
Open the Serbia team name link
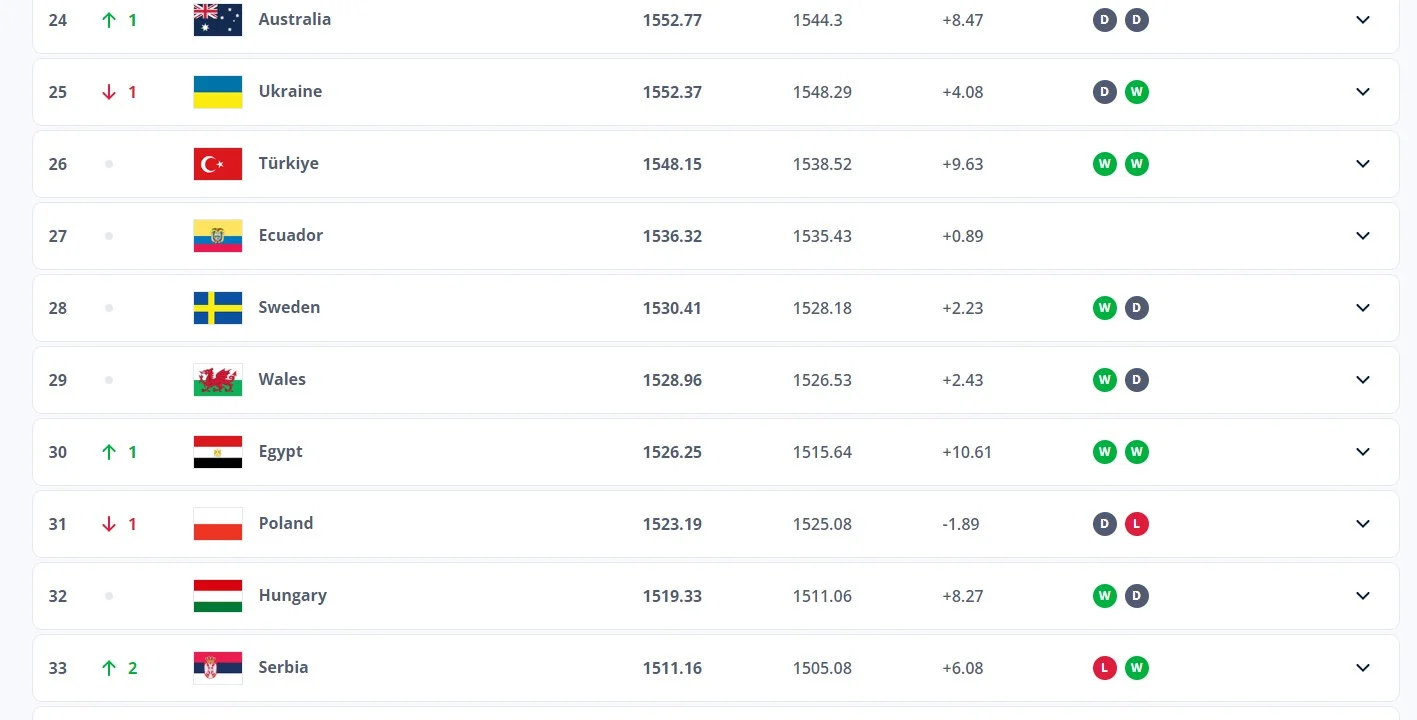click(x=283, y=667)
